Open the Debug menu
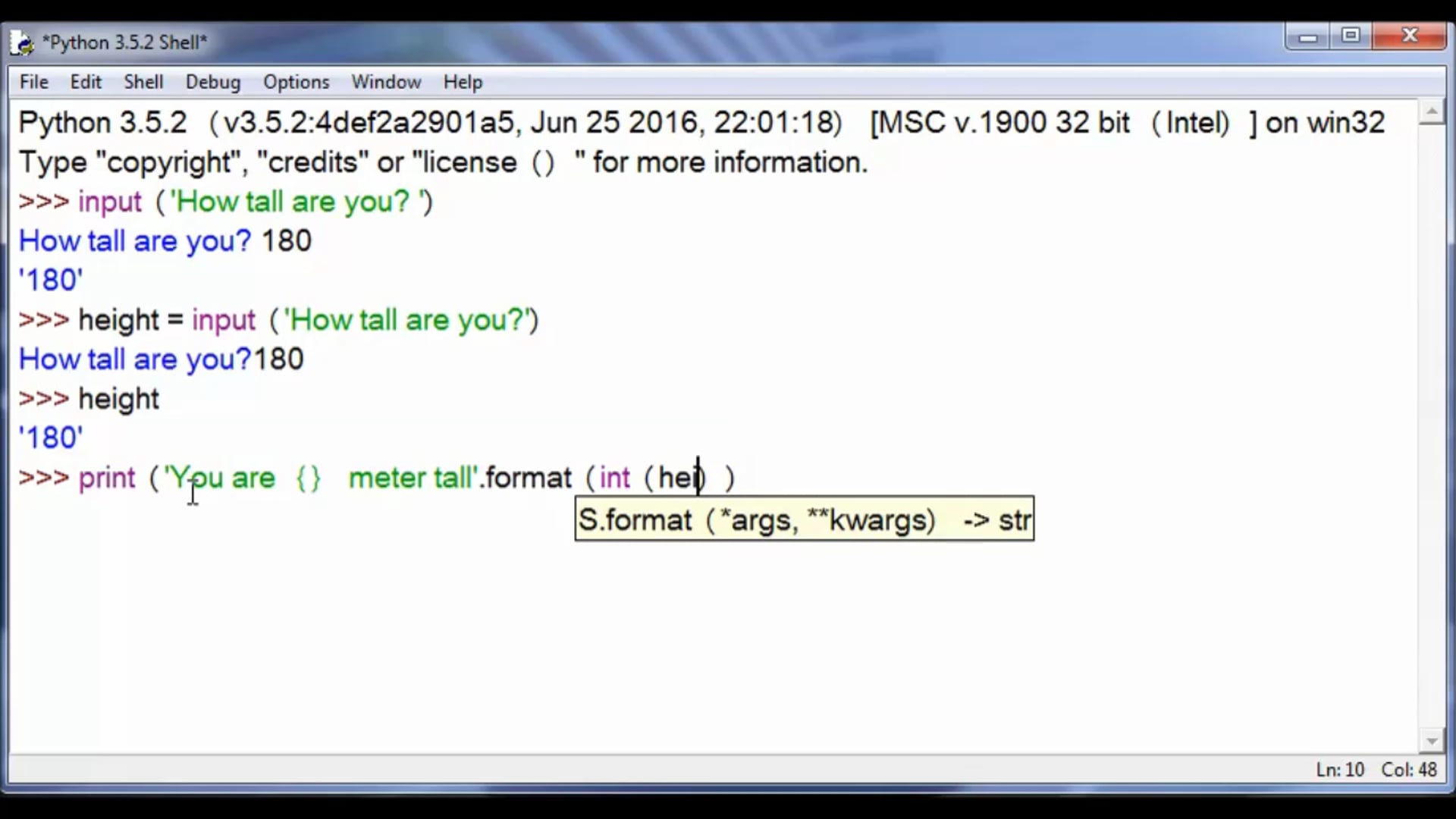1456x819 pixels. 213,82
